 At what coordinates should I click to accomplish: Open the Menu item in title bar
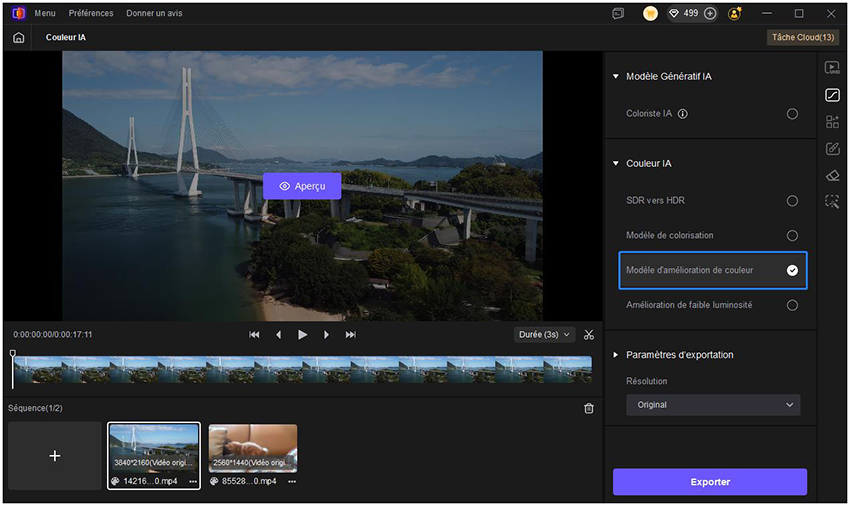coord(45,14)
